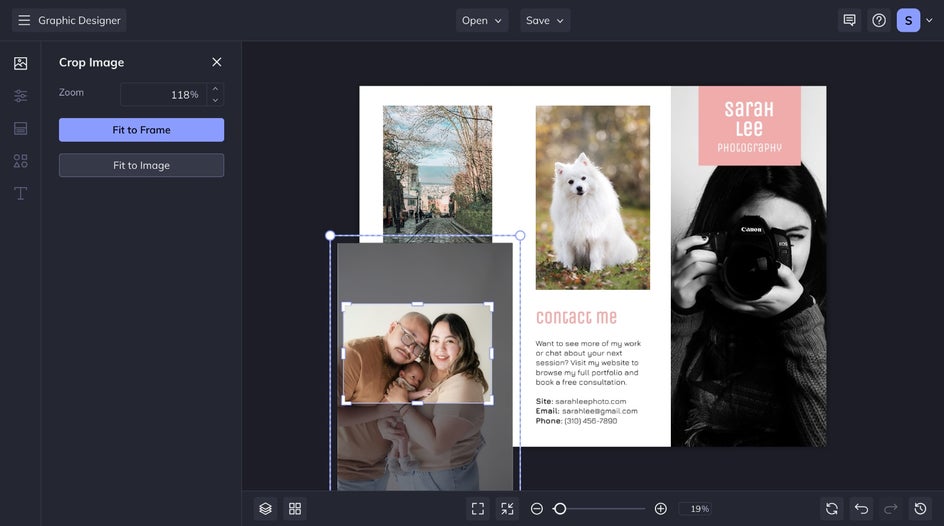Open the Image Manager sidebar icon

20,63
